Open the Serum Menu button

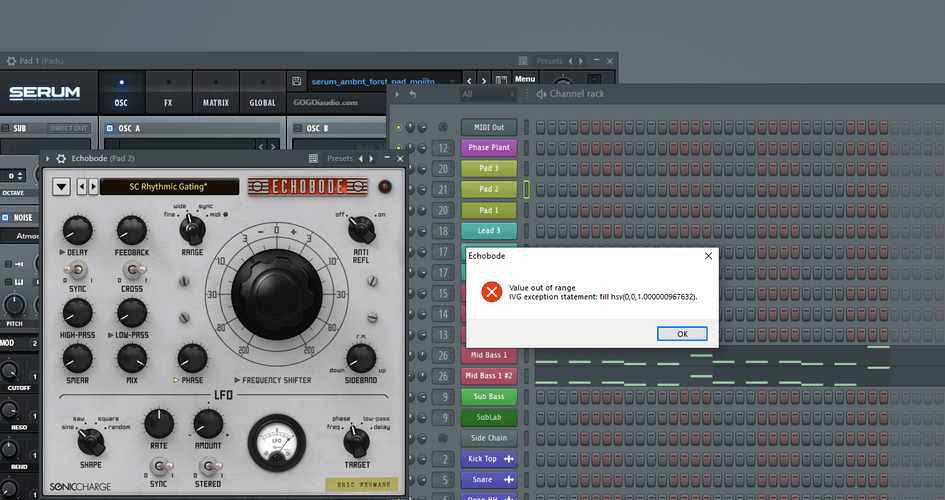[x=524, y=79]
